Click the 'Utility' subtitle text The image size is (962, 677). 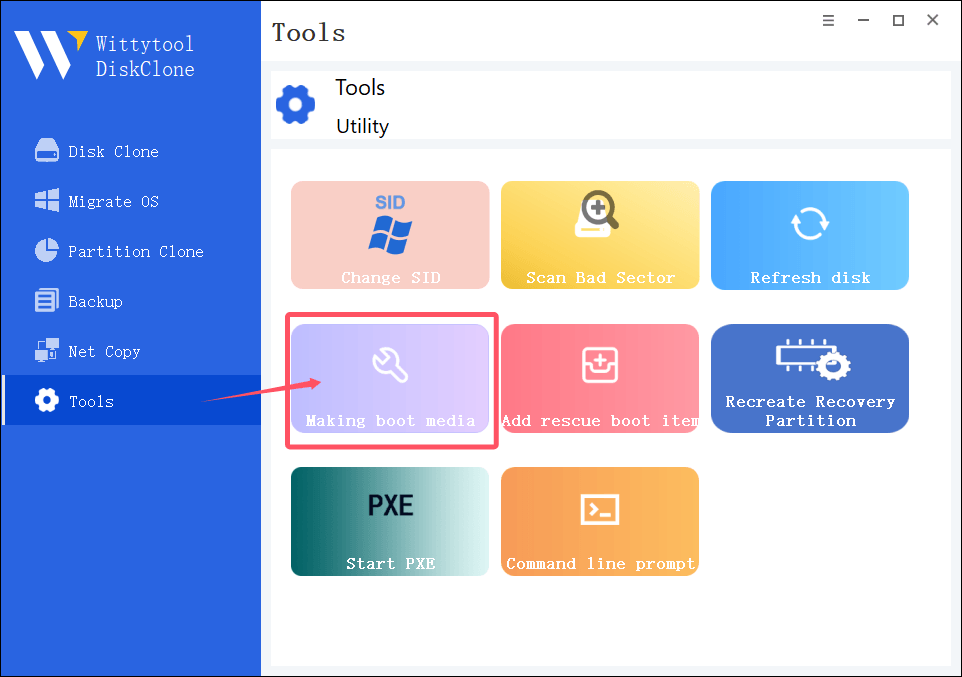[x=363, y=126]
